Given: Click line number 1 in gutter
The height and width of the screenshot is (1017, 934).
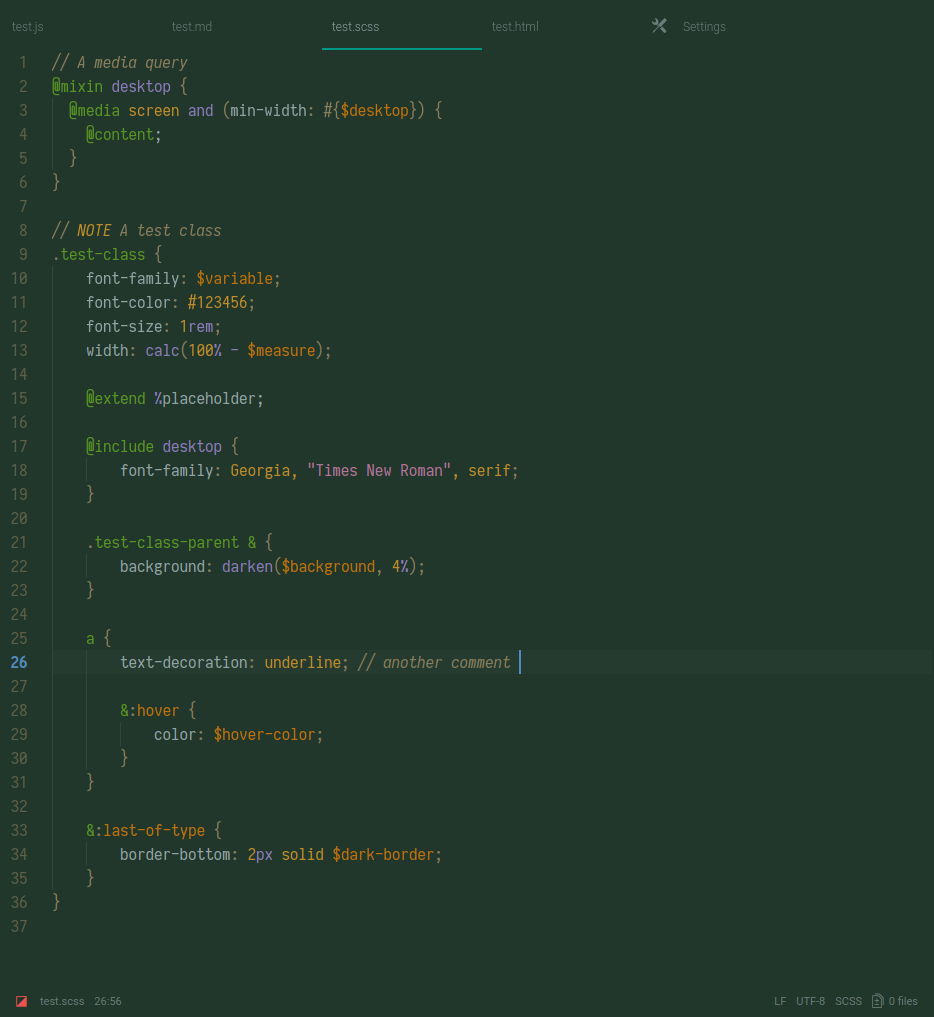Looking at the screenshot, I should (23, 63).
